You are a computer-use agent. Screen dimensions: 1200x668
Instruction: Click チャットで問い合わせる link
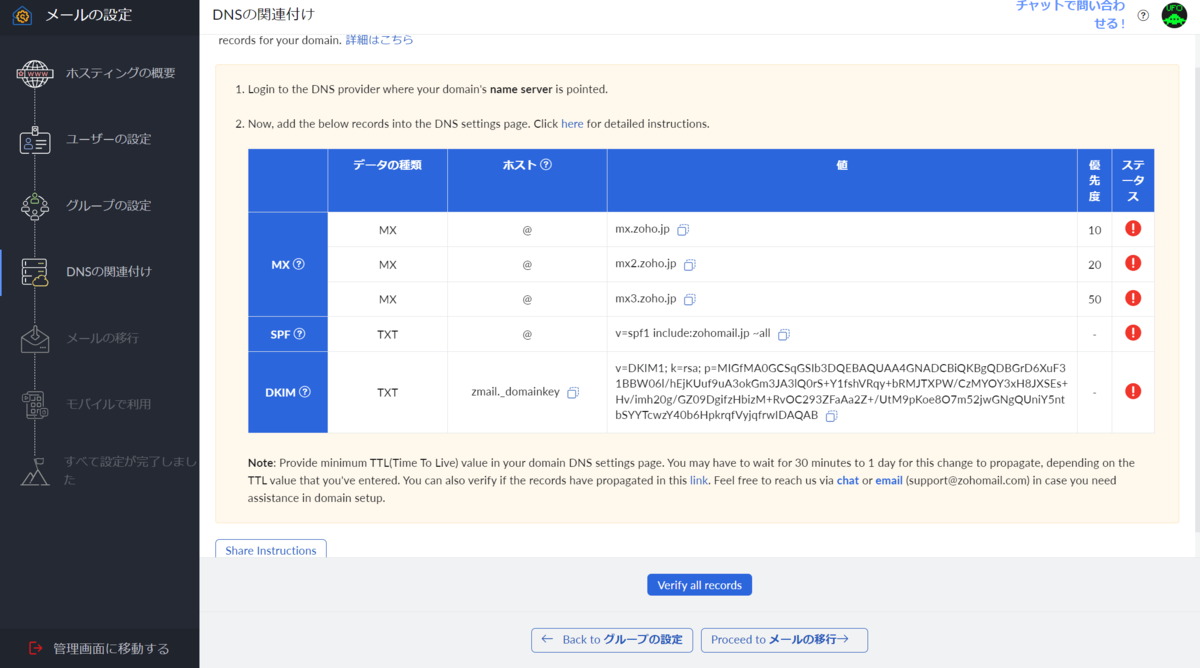point(1070,14)
